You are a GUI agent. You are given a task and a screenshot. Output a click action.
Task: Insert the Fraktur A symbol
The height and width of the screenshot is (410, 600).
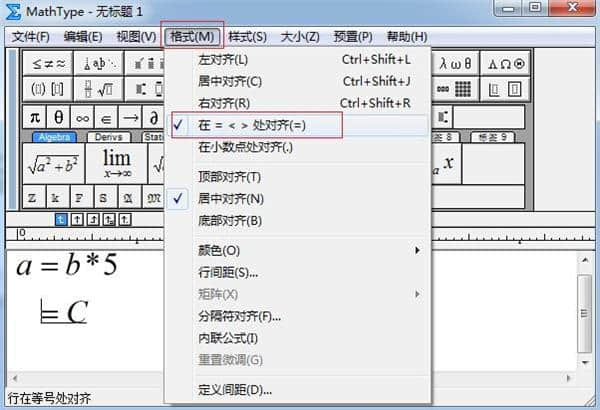click(130, 197)
